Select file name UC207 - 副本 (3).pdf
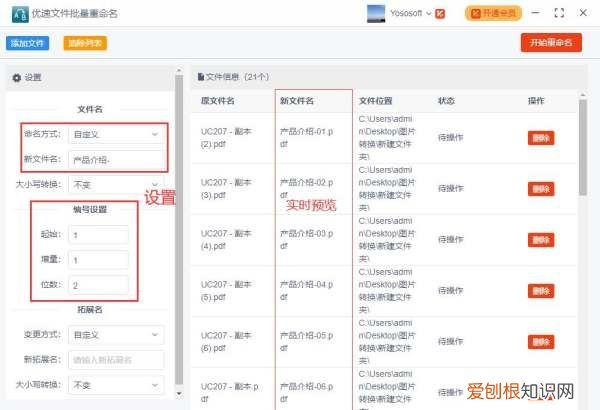This screenshot has height=410, width=600. click(226, 189)
